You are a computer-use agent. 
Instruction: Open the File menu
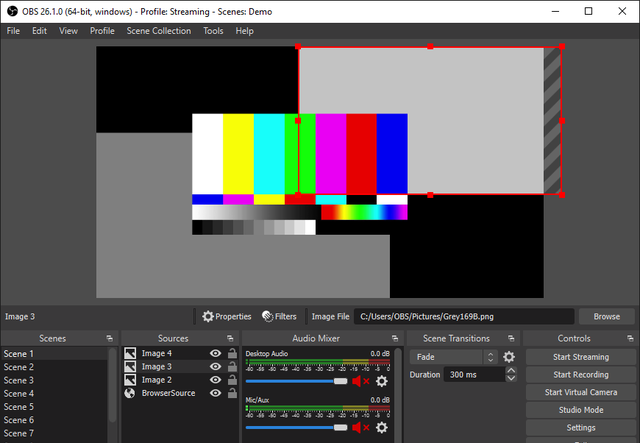(x=13, y=31)
